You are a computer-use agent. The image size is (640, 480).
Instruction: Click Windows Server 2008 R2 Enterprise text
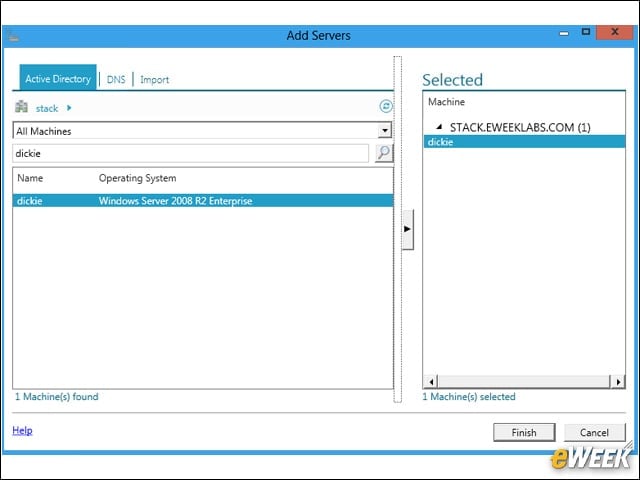[176, 201]
